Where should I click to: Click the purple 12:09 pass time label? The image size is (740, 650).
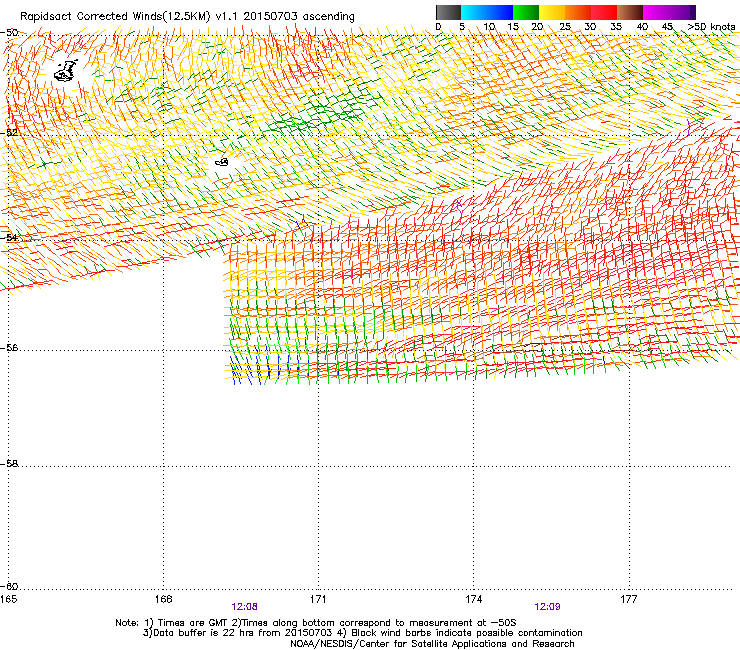pos(547,607)
